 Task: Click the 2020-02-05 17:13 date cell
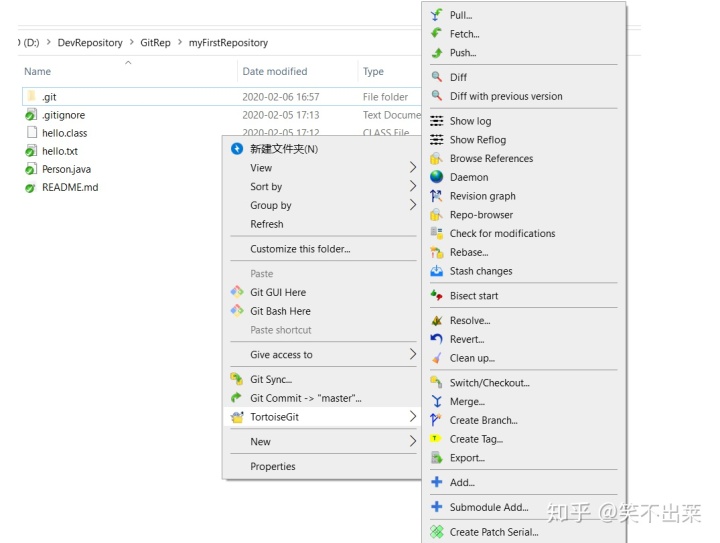pos(281,115)
